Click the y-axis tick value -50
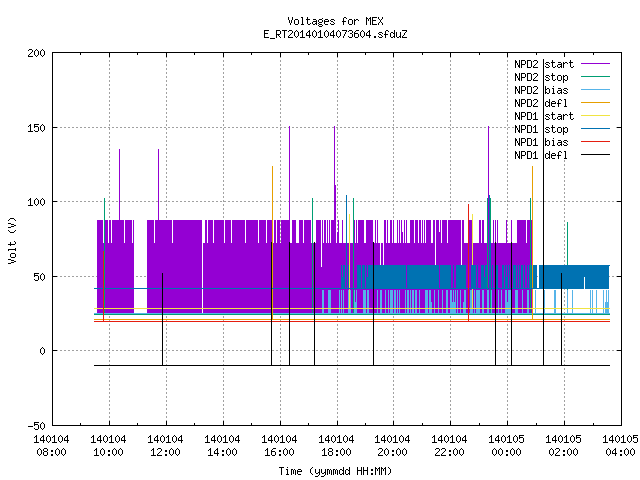Viewport: 640px width, 480px height. coord(36,426)
